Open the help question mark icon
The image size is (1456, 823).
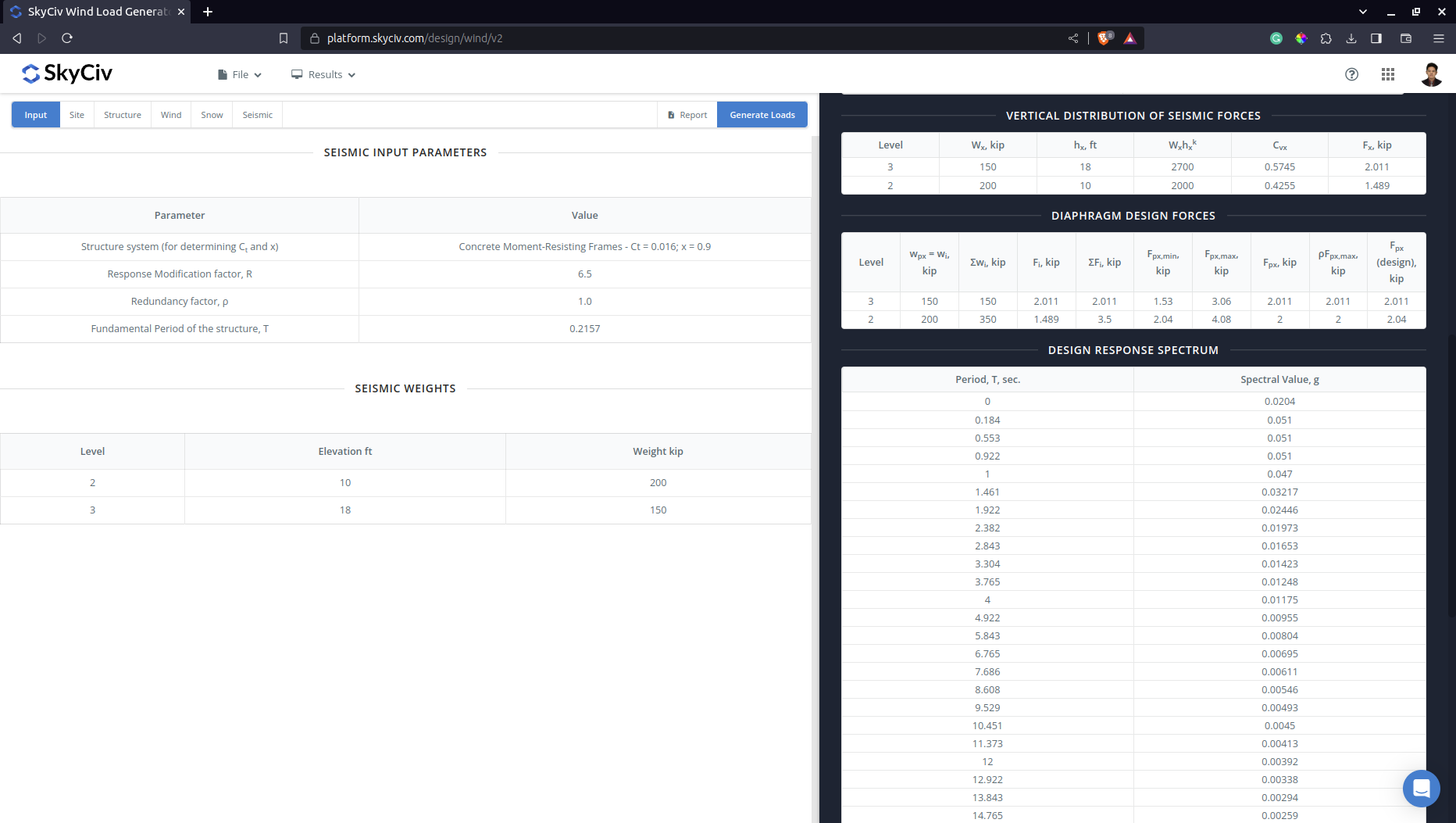point(1351,73)
